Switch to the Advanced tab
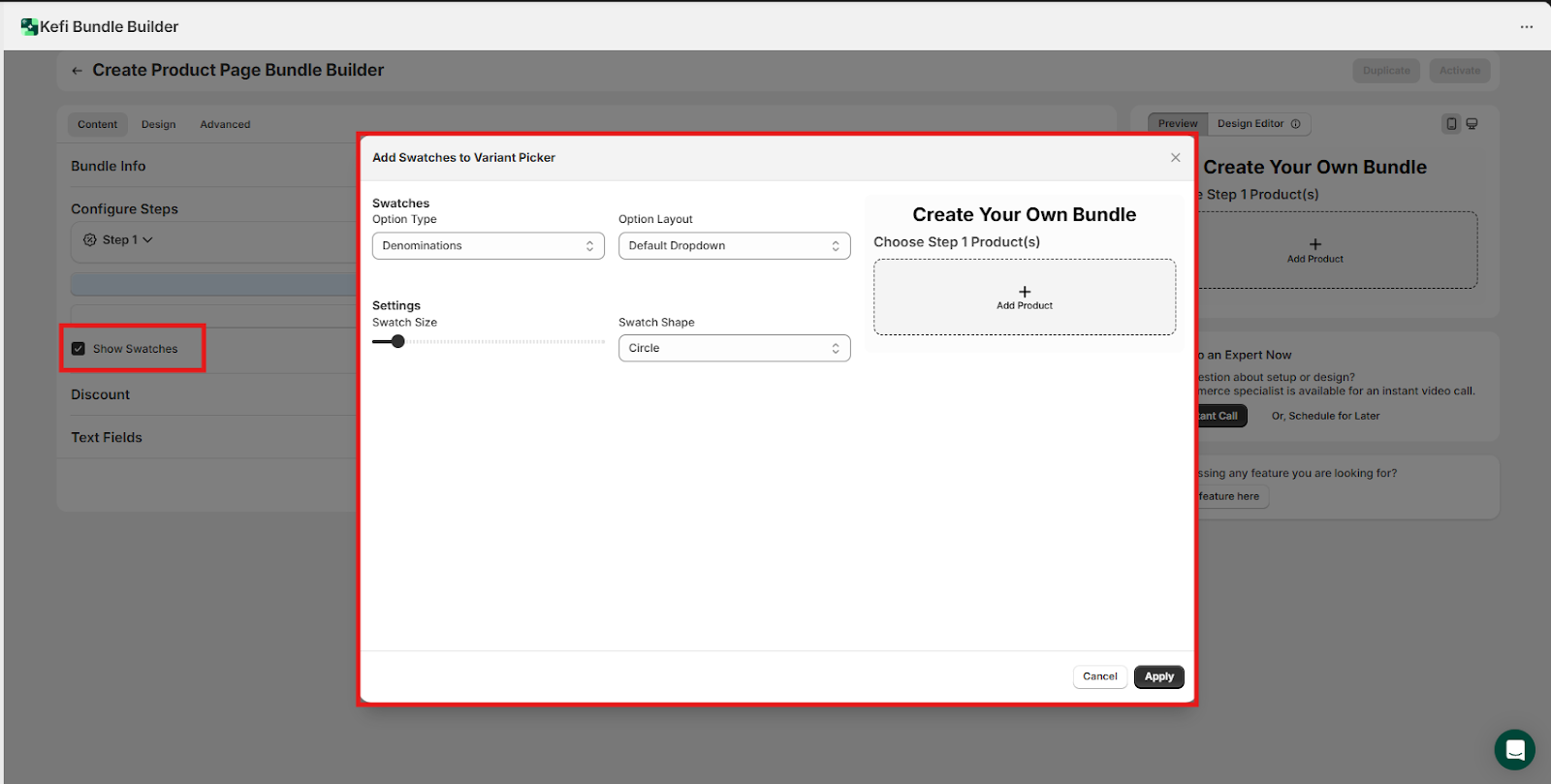This screenshot has width=1551, height=784. click(x=225, y=125)
